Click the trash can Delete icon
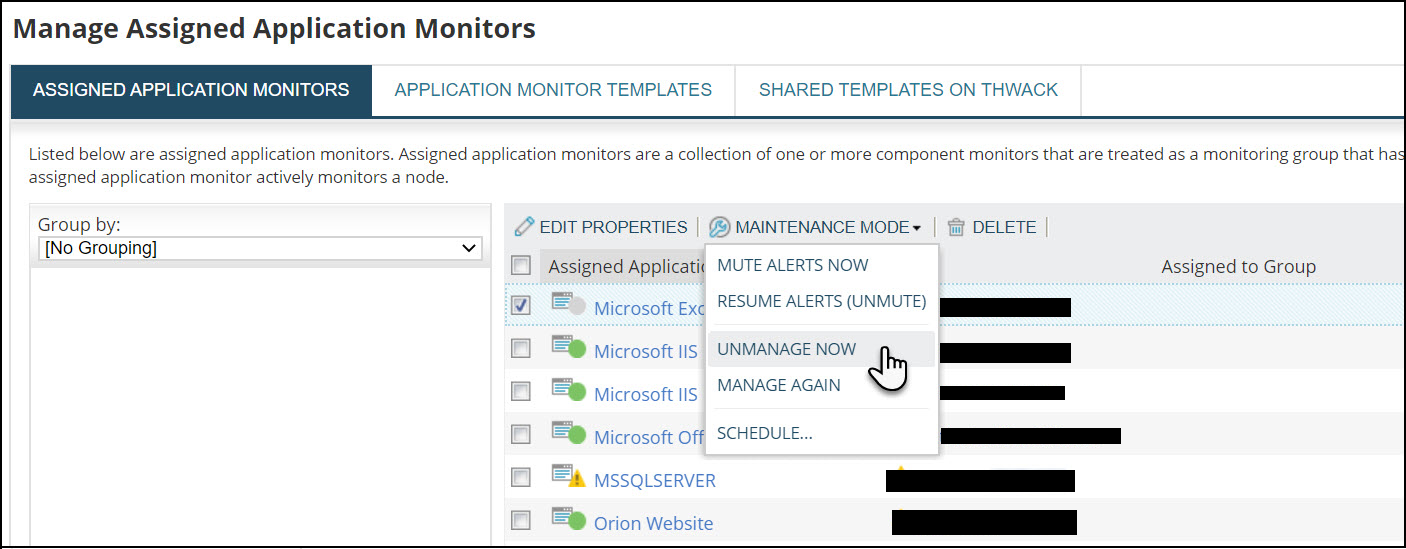This screenshot has width=1406, height=549. (956, 227)
